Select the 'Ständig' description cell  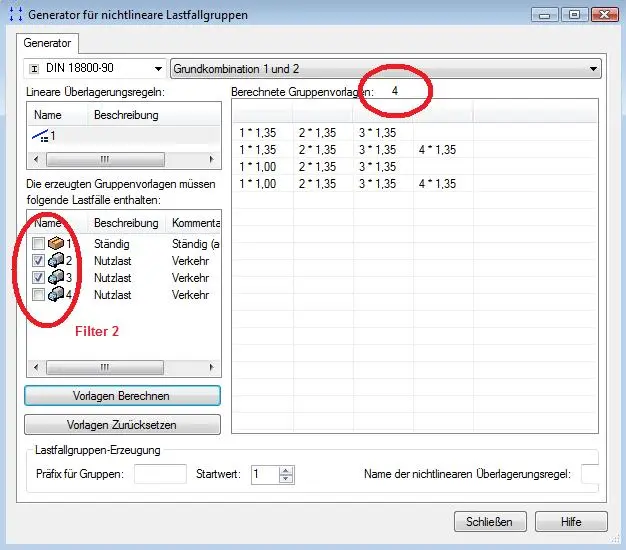112,243
